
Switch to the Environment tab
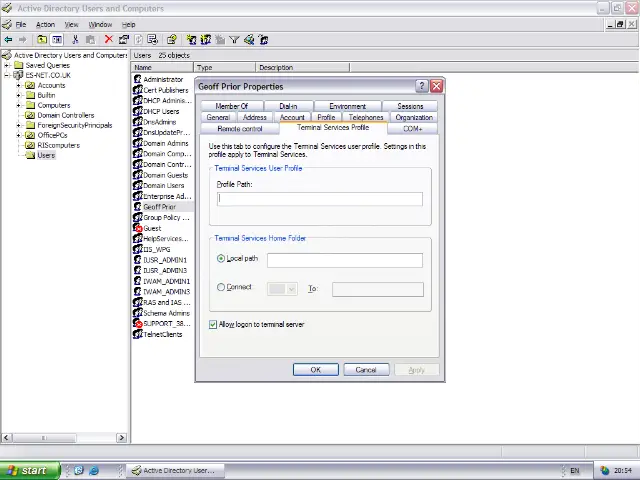[x=347, y=106]
